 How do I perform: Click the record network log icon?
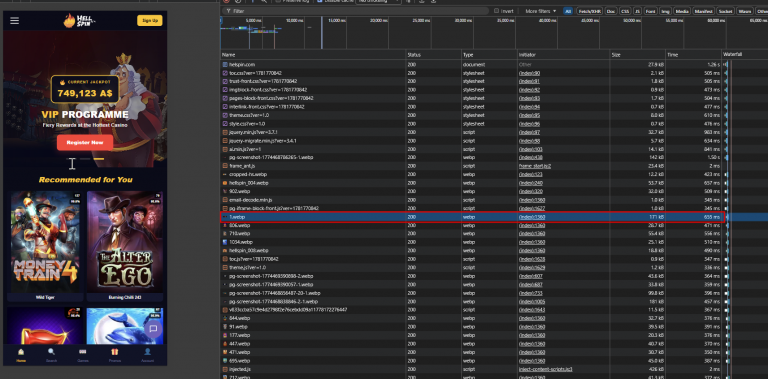point(226,1)
